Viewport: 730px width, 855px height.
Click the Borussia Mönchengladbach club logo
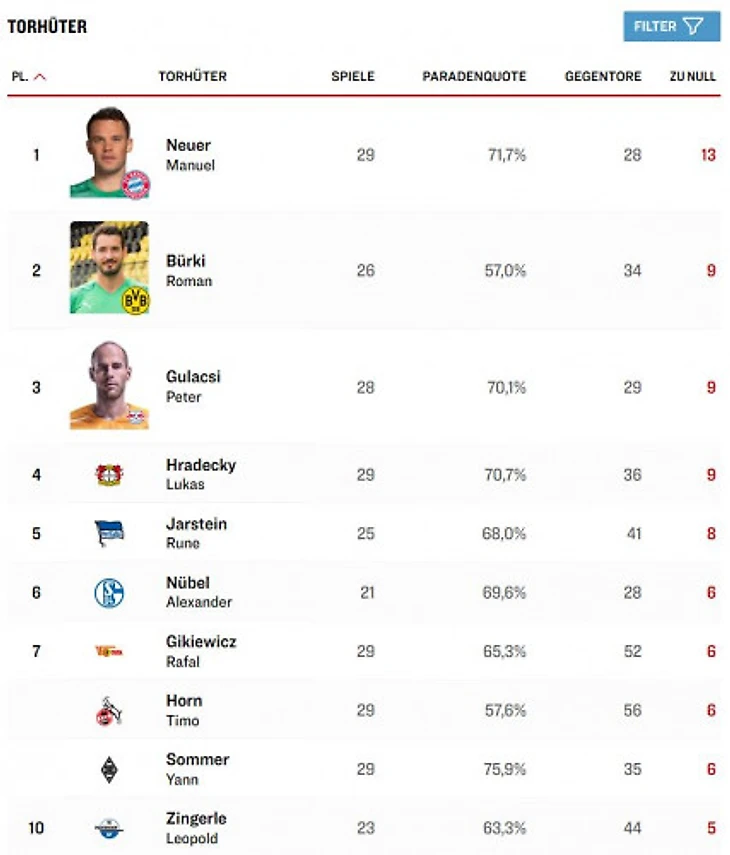tap(109, 769)
